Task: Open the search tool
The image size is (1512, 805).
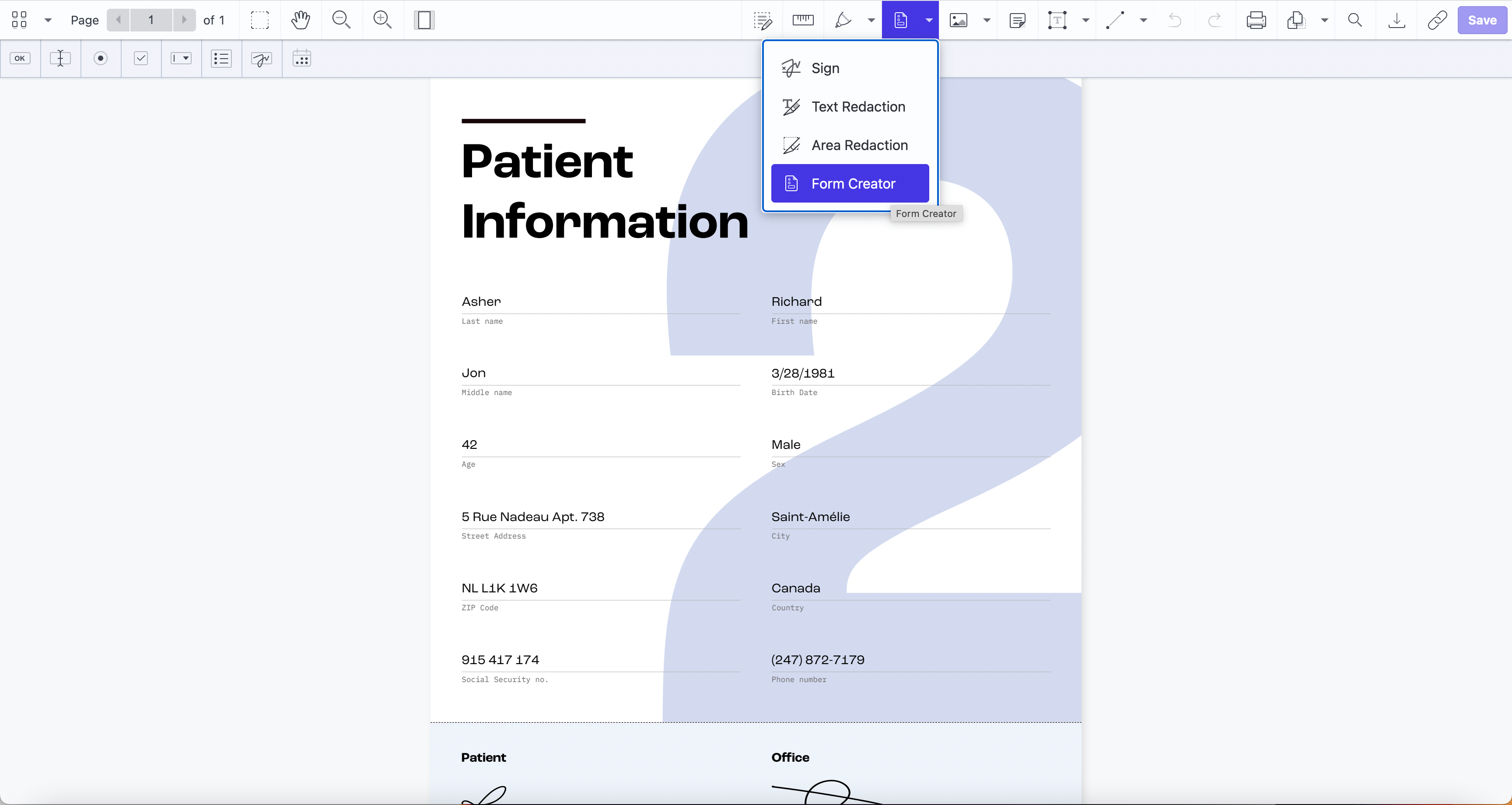Action: (1355, 20)
